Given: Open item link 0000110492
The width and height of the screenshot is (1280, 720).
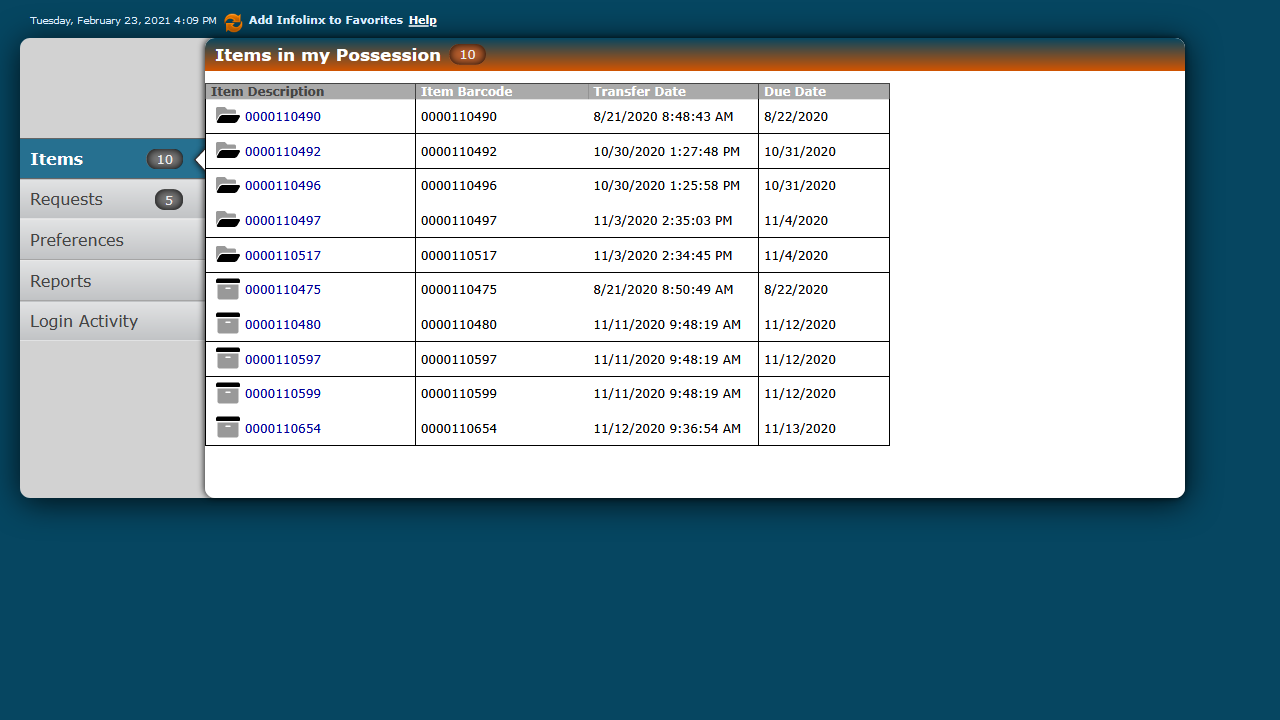Looking at the screenshot, I should coord(283,152).
